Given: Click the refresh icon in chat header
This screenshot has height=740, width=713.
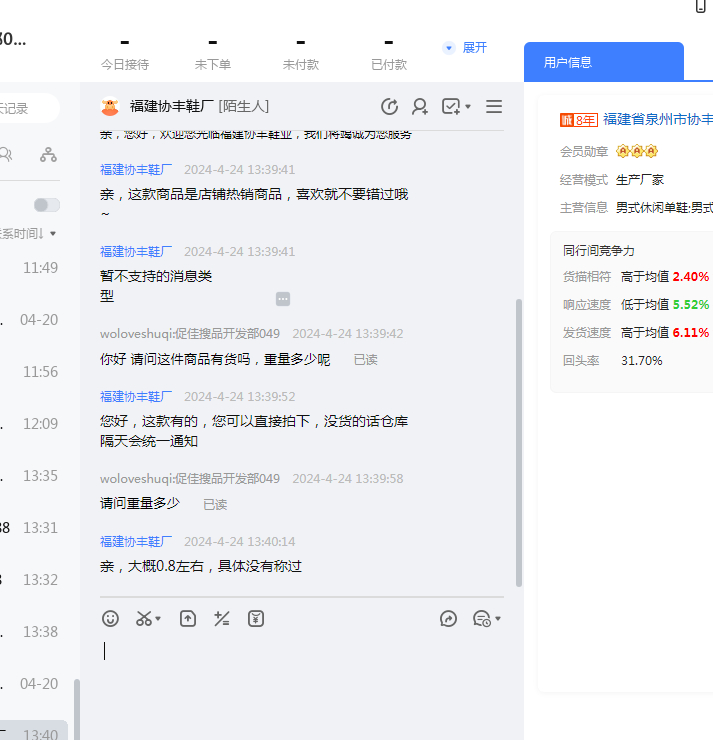Looking at the screenshot, I should pyautogui.click(x=390, y=107).
